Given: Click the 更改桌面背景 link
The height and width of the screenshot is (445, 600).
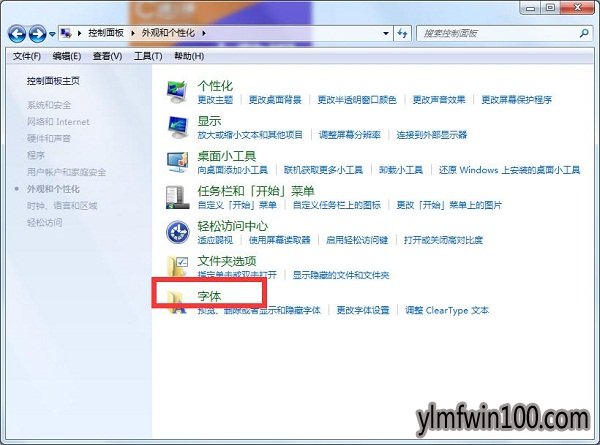Looking at the screenshot, I should (x=275, y=100).
